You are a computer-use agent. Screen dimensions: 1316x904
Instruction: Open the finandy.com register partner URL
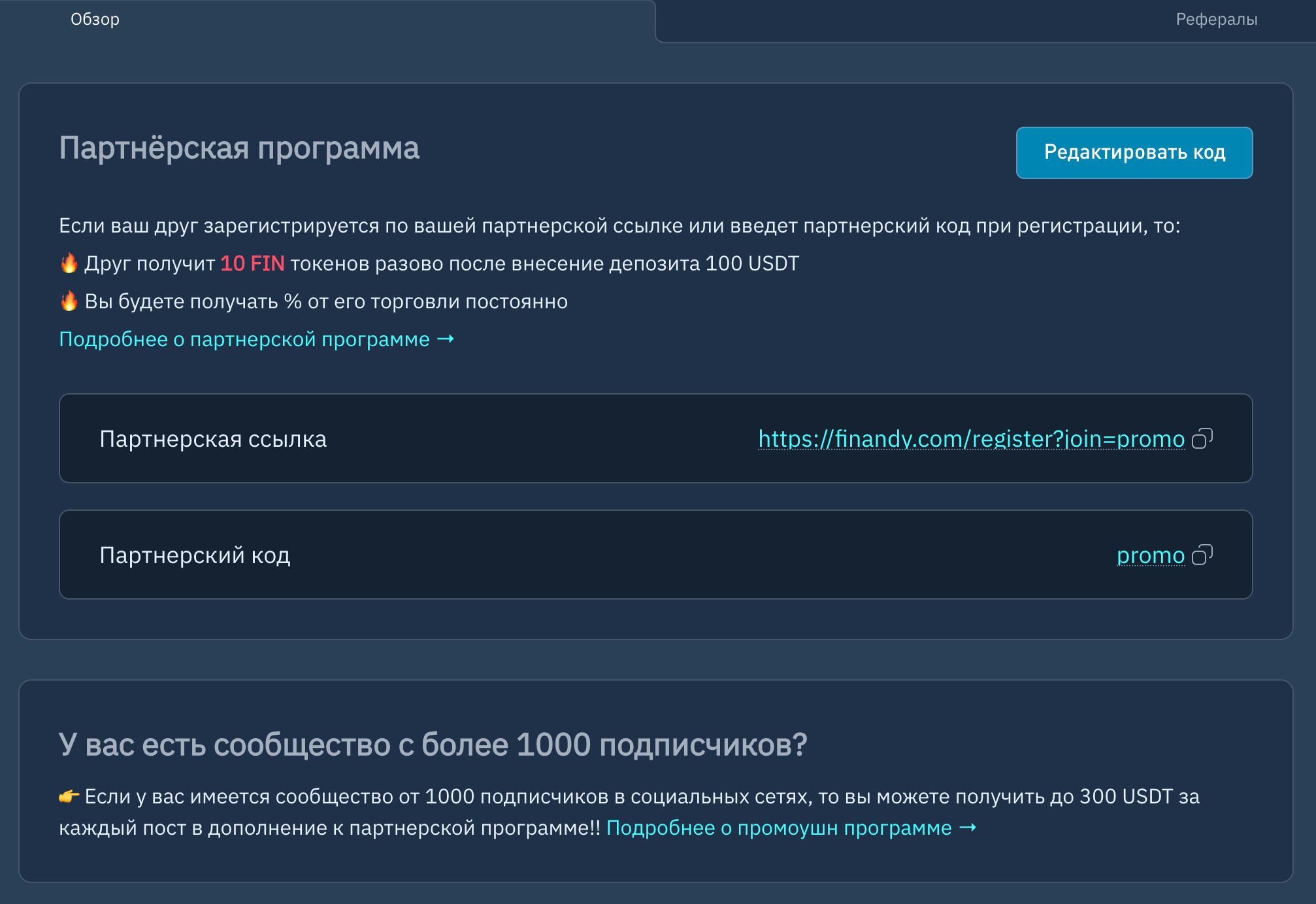point(971,439)
